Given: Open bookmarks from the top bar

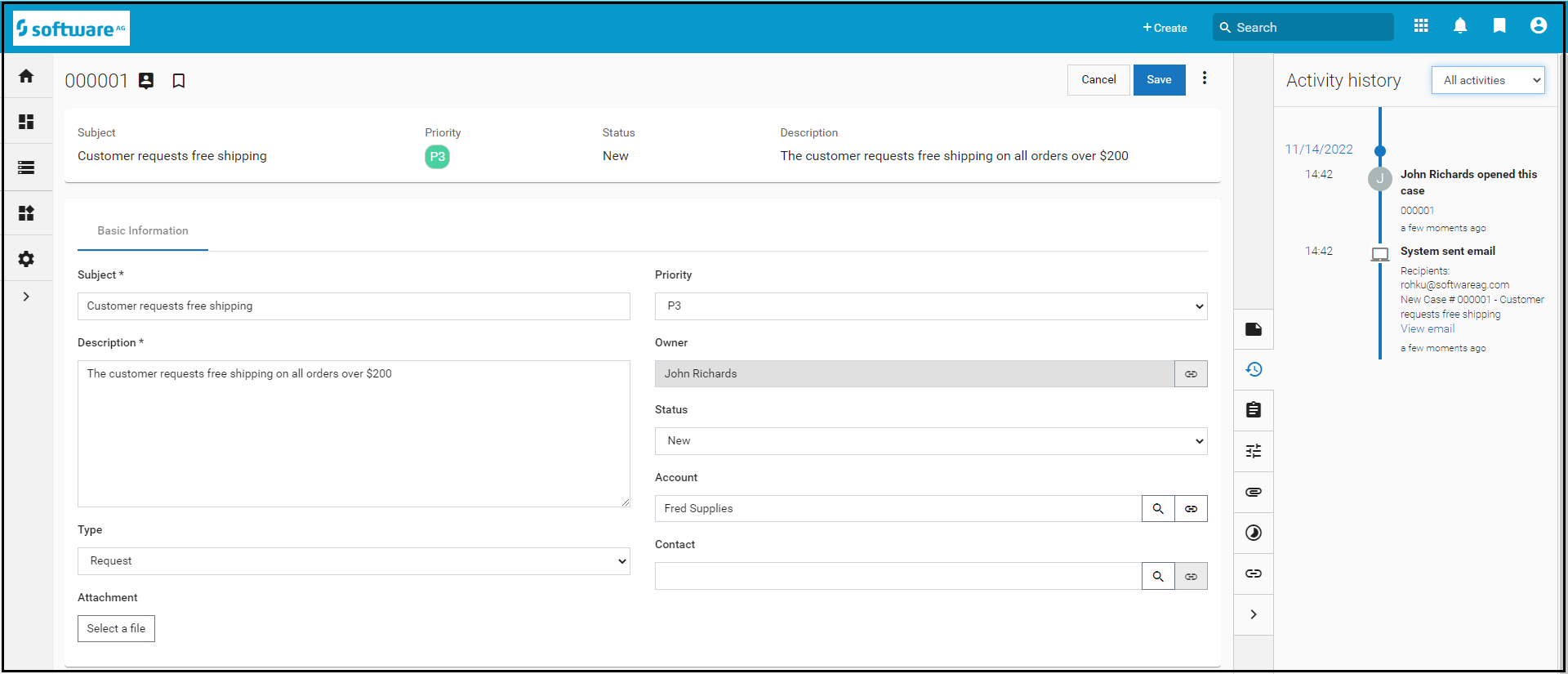Looking at the screenshot, I should tap(1499, 26).
